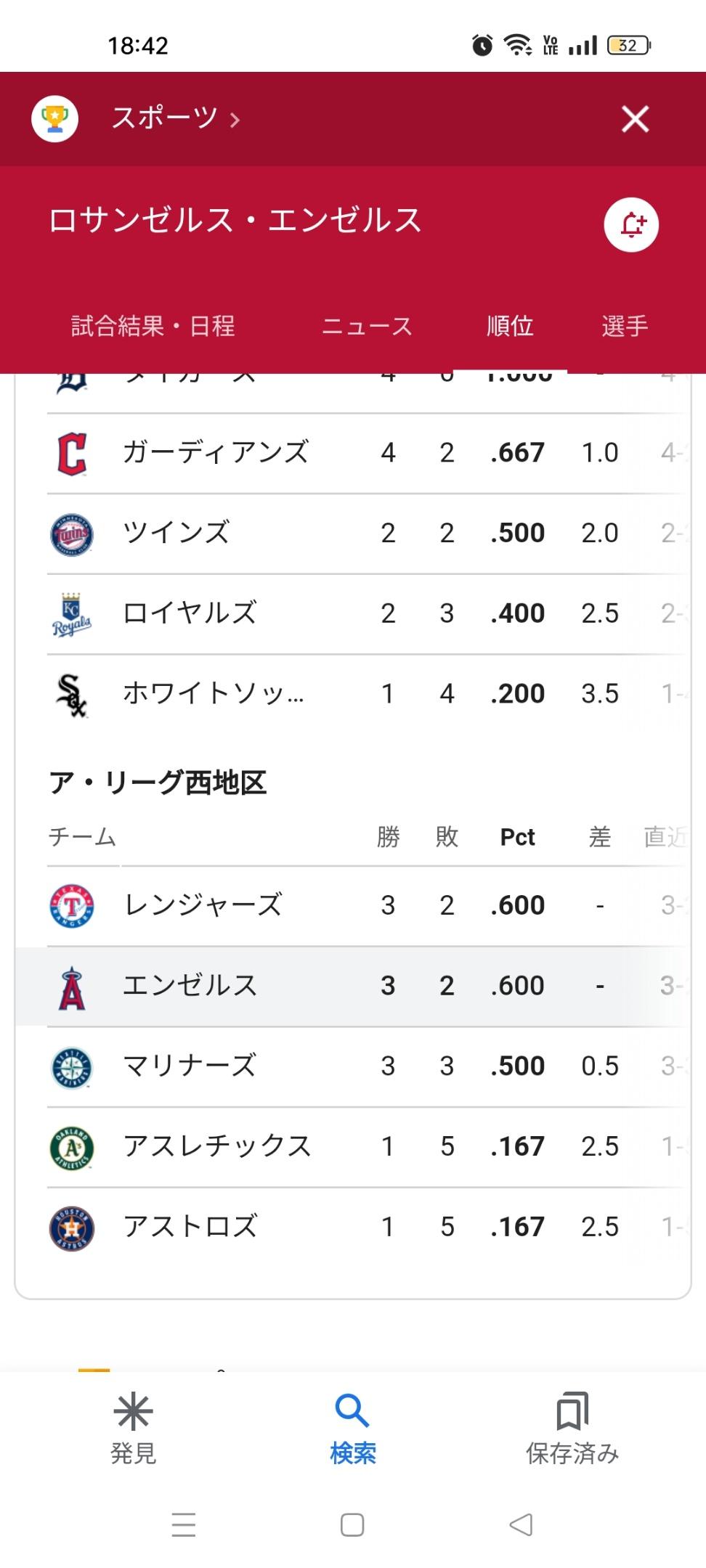This screenshot has height=1568, width=706.
Task: Tap the White Sox team logo
Action: 72,695
